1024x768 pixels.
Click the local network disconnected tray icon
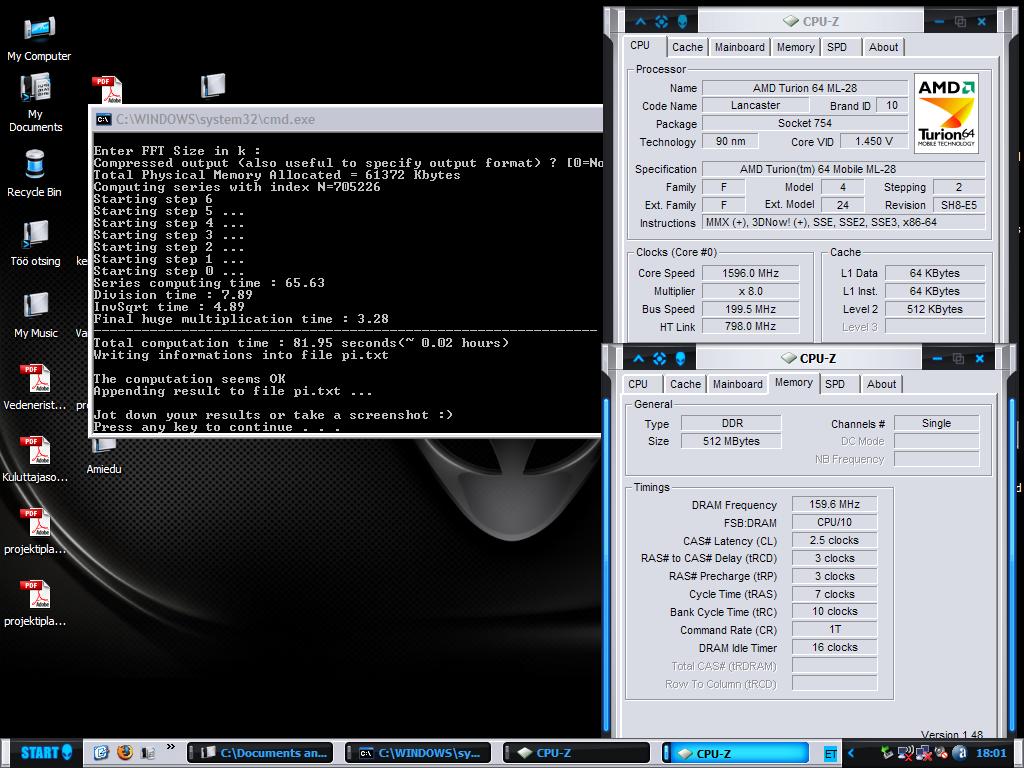point(923,753)
